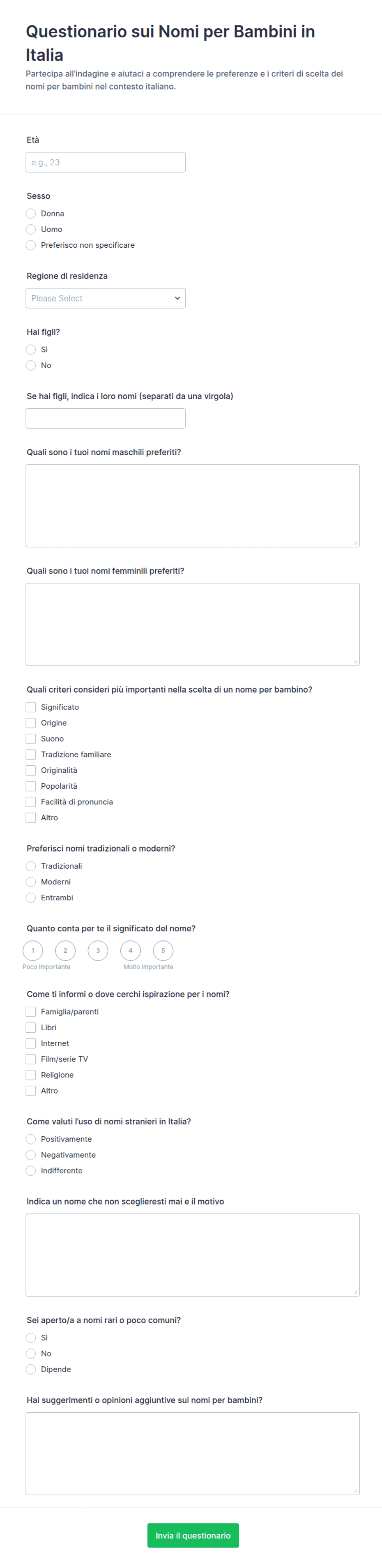The height and width of the screenshot is (1568, 382).
Task: Click the preferred female names textarea
Action: coord(192,624)
